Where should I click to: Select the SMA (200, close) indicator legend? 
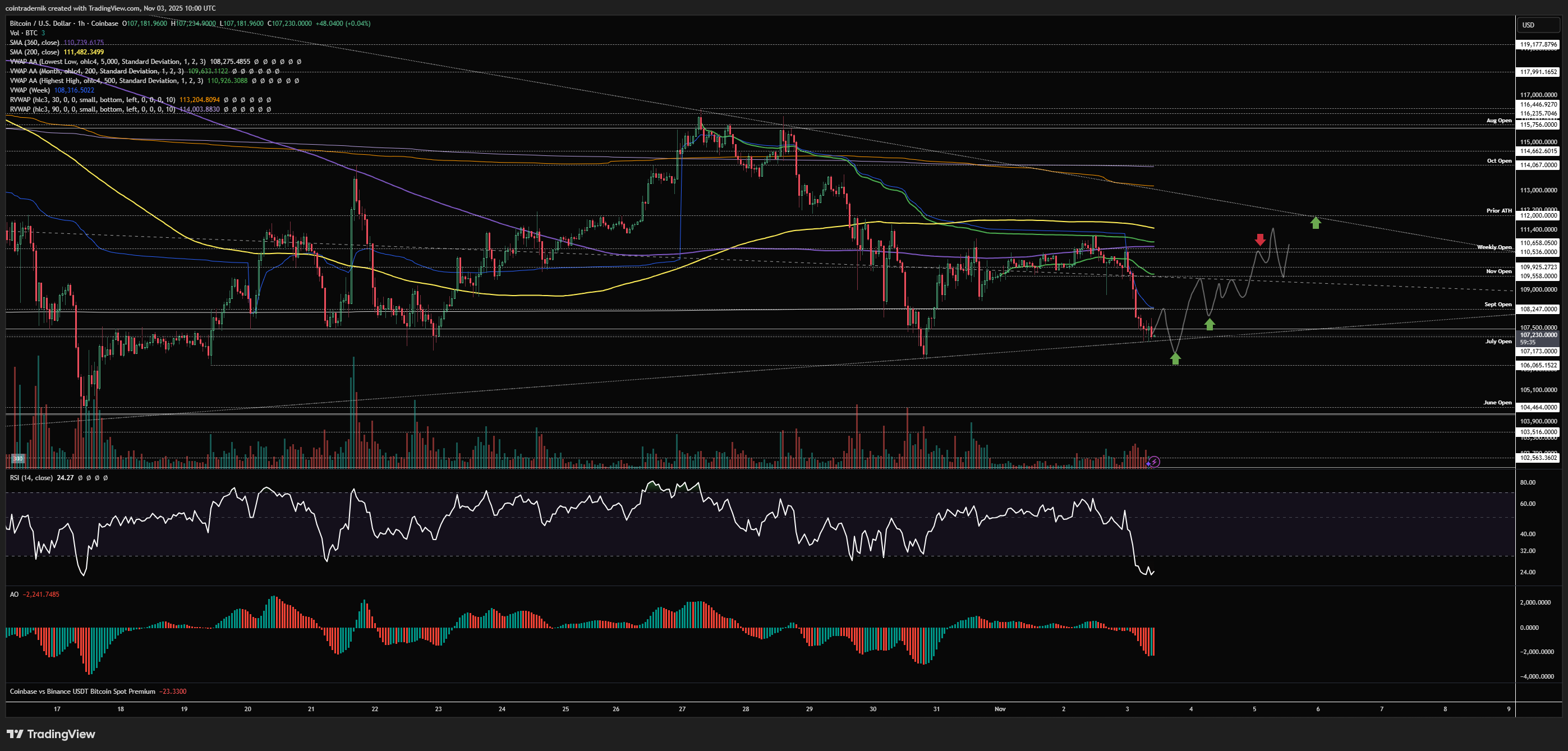pos(34,52)
